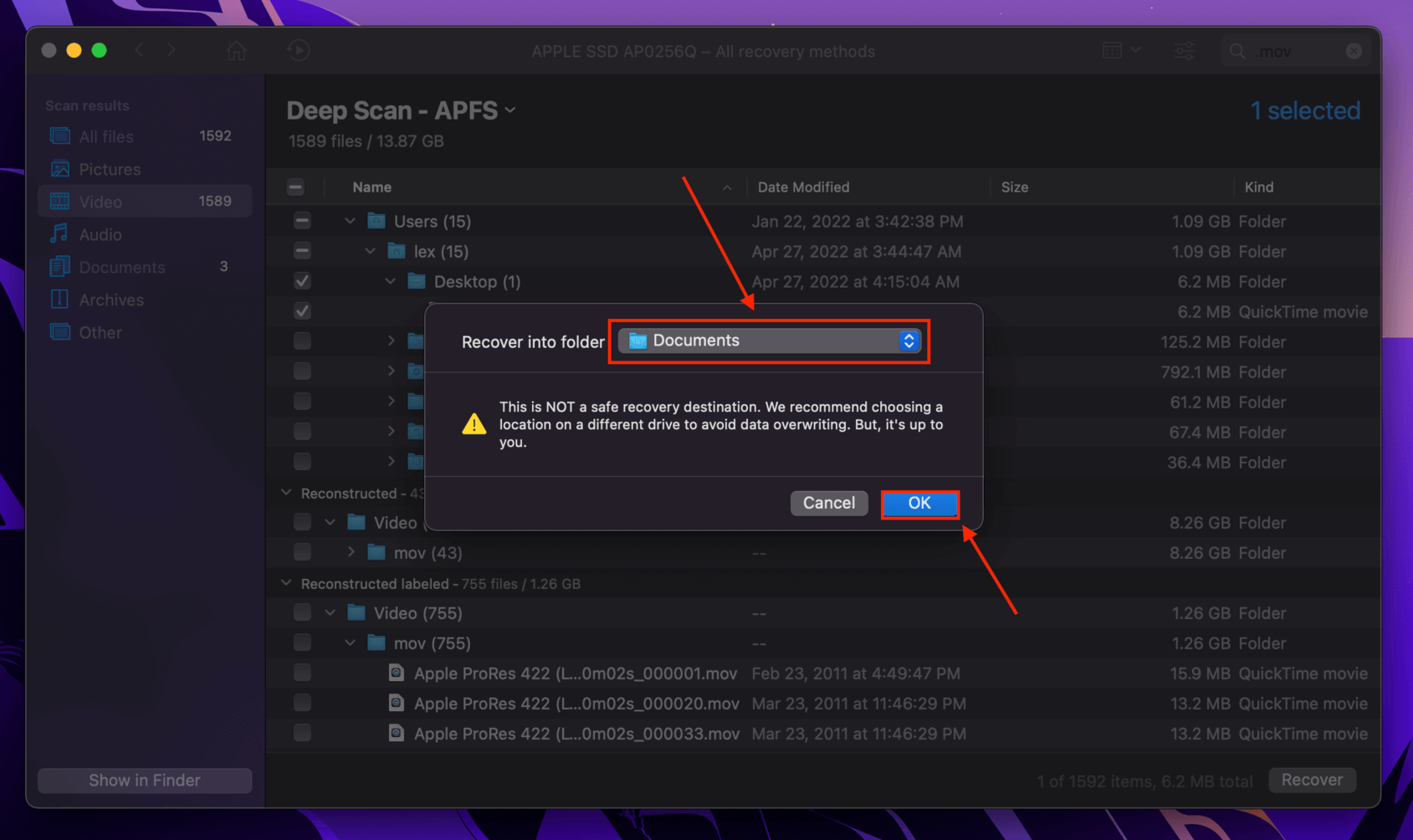1413x840 pixels.
Task: Check the 0m02s_000020.mov file checkbox
Action: [x=302, y=703]
